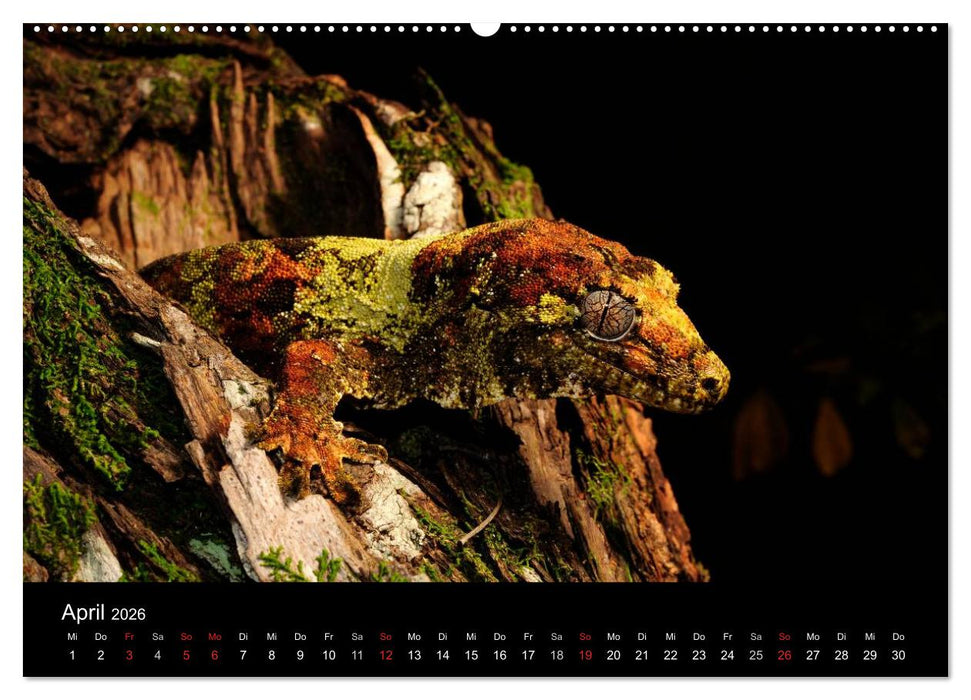Select the 'So' label above date 5

click(x=185, y=635)
